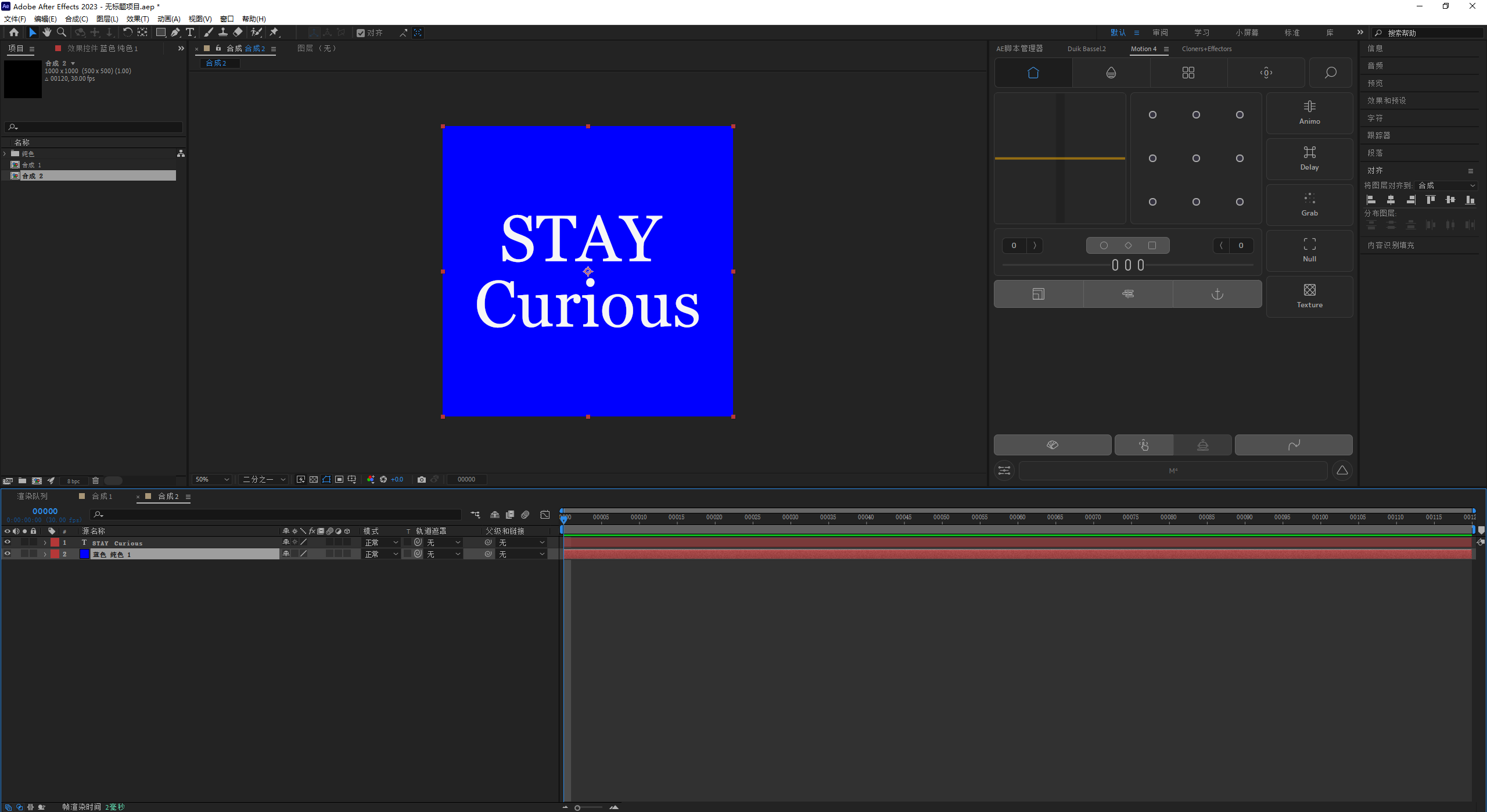Screen dimensions: 1487x812
Task: Click the blue color swatch of layer 2
Action: coord(84,554)
